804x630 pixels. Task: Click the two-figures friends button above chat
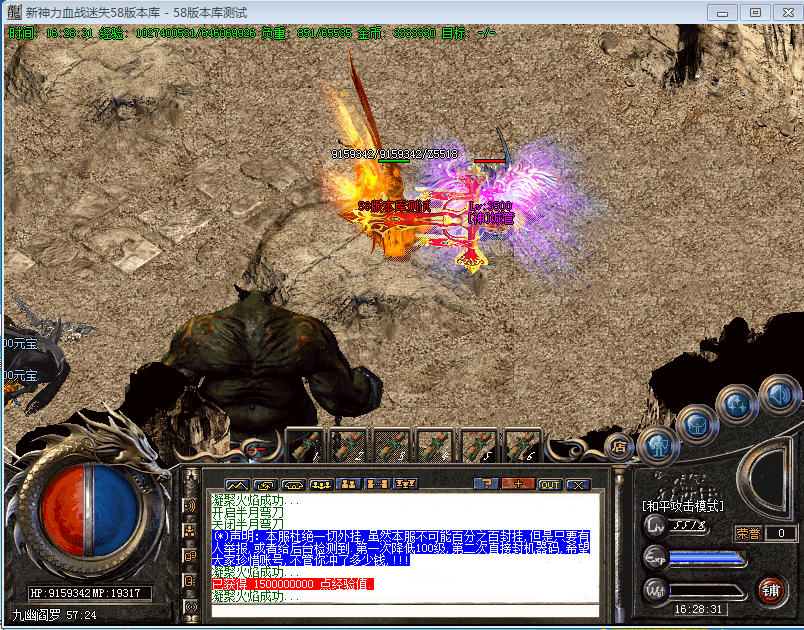pos(349,484)
